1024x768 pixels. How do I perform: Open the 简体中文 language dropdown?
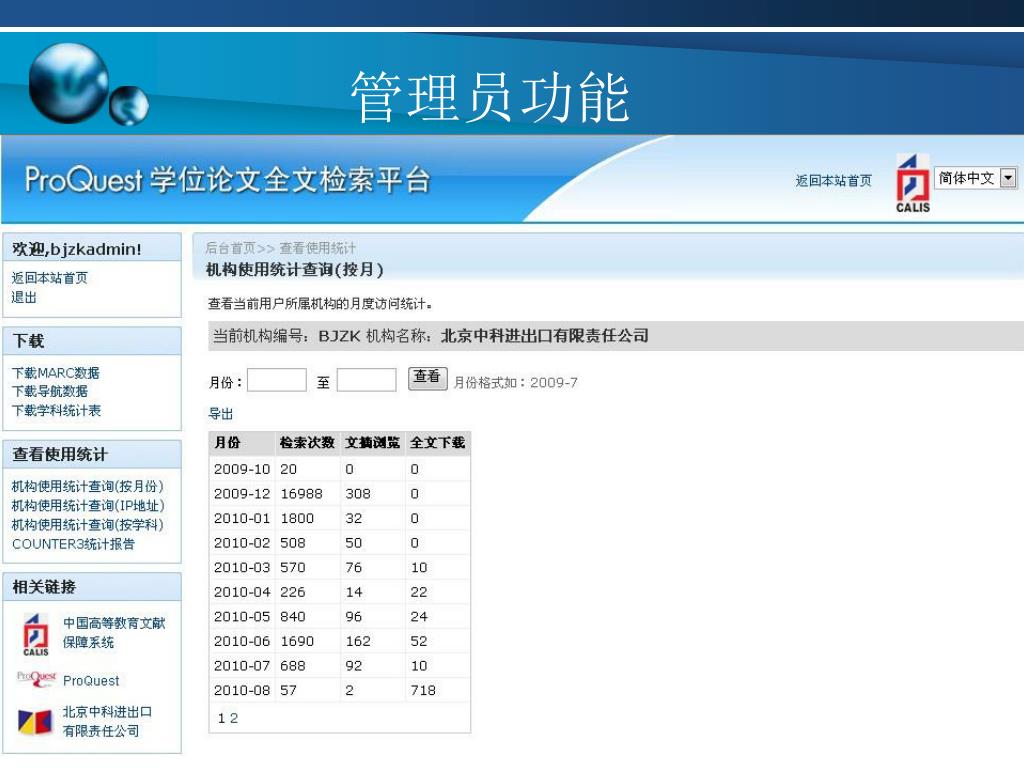pos(976,178)
